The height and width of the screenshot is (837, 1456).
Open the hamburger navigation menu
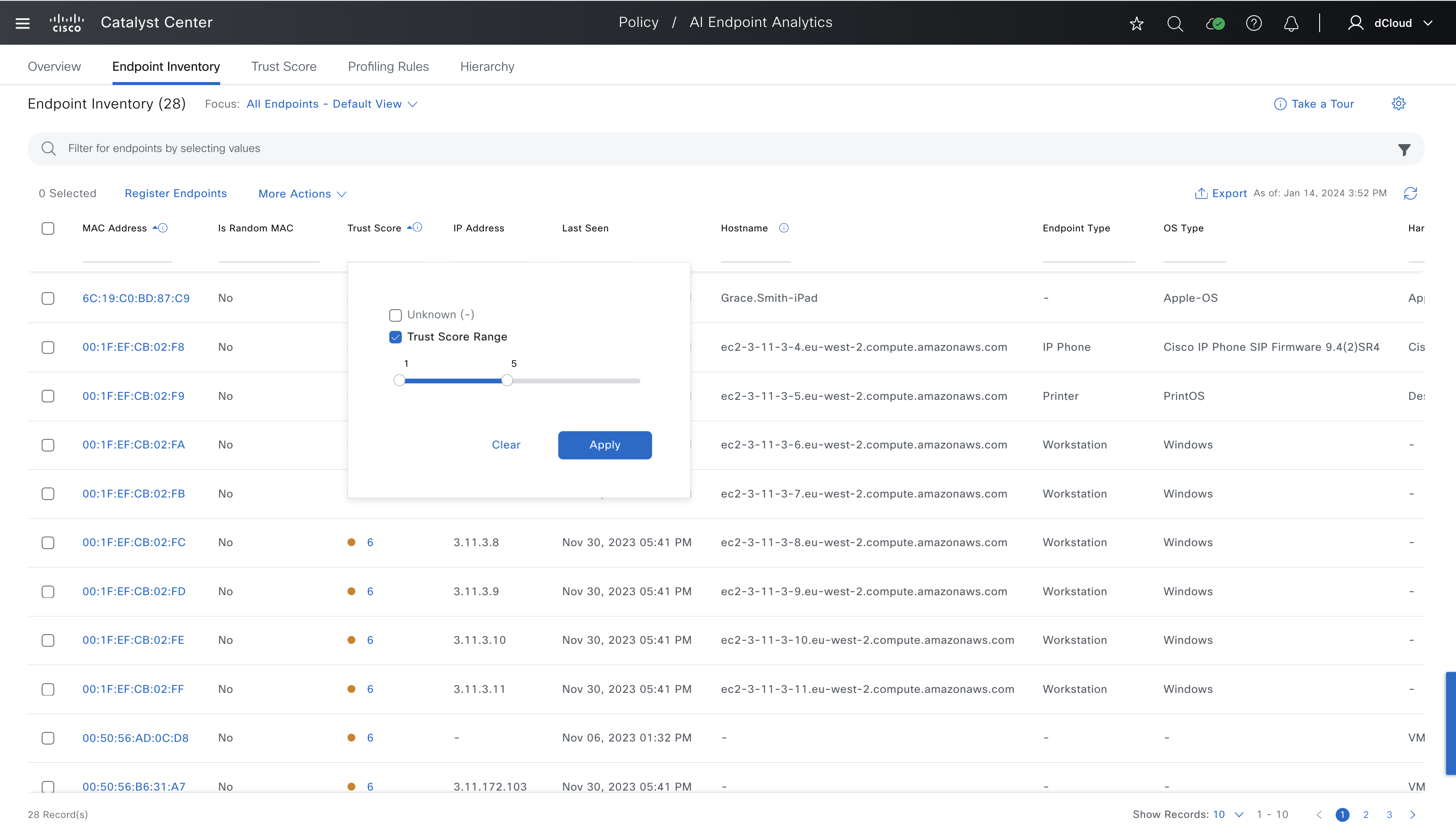(x=23, y=23)
